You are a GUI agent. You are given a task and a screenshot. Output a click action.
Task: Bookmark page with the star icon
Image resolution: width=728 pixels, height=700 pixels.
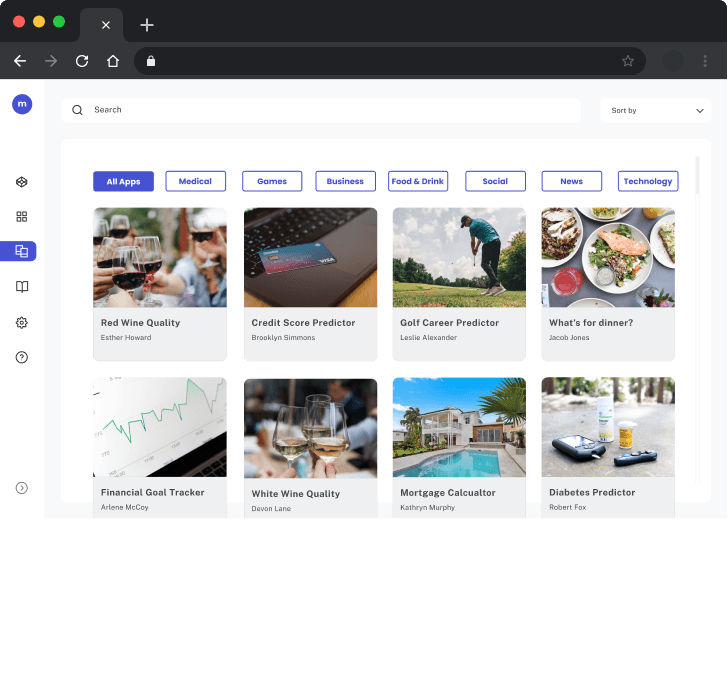[x=628, y=61]
